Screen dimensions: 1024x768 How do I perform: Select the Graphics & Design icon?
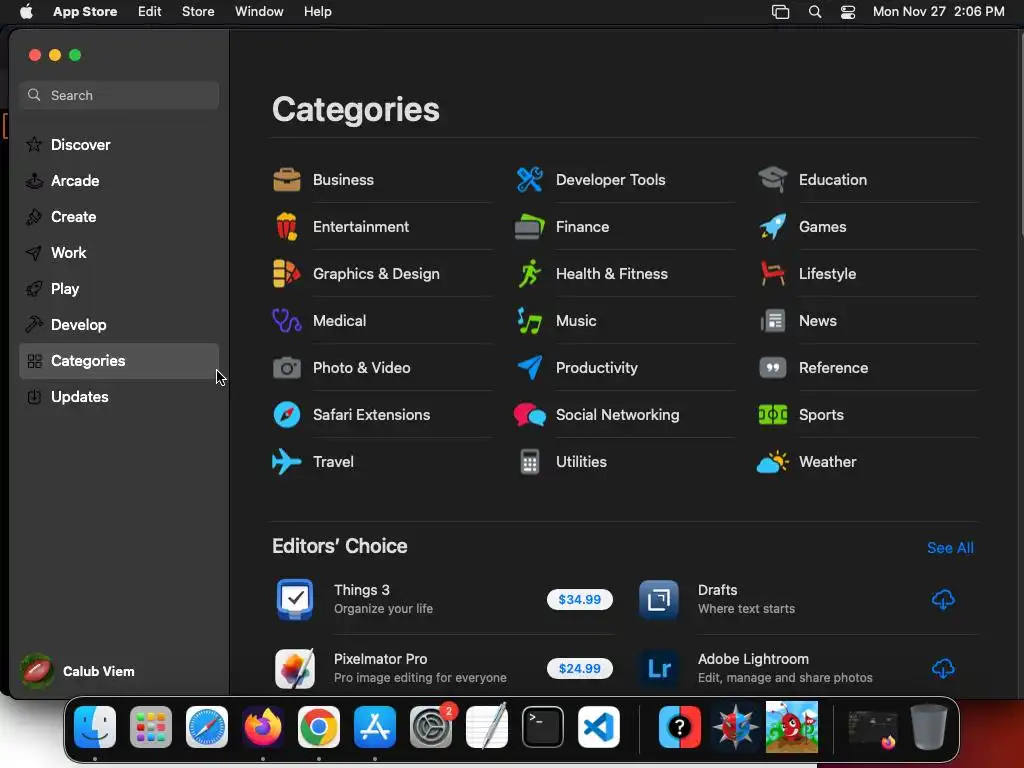click(287, 274)
